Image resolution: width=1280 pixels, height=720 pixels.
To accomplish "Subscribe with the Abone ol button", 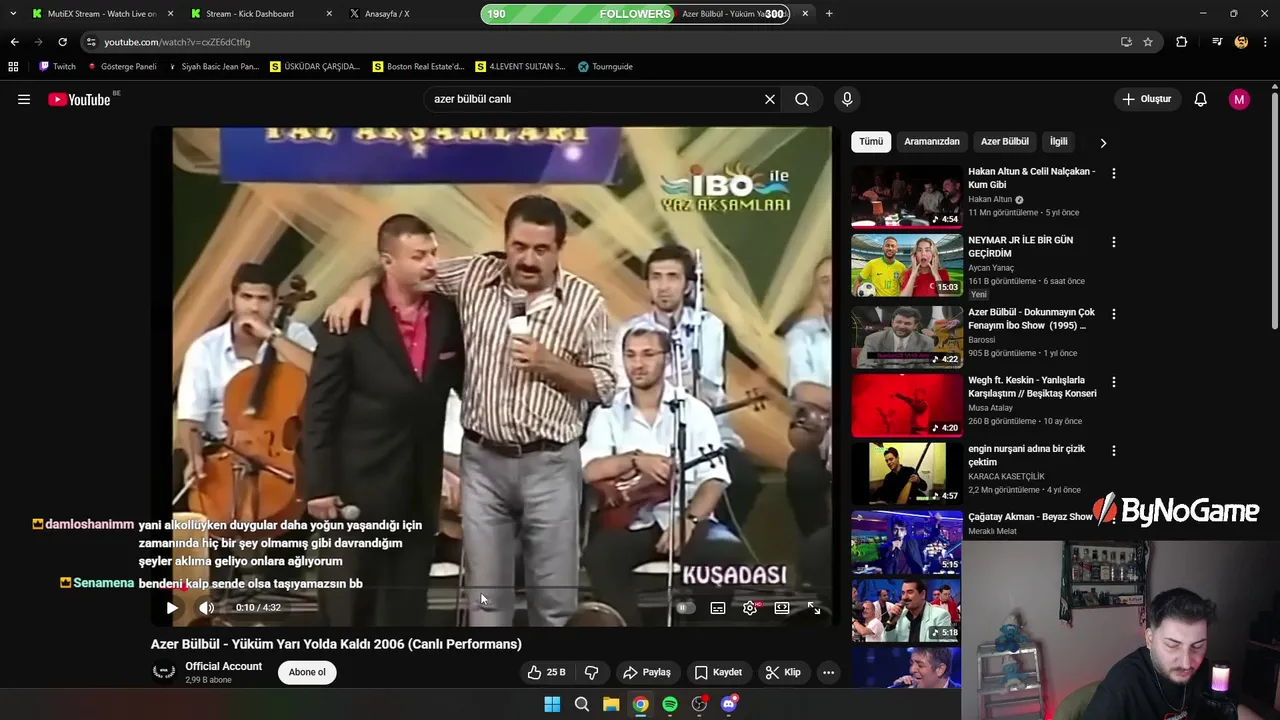I will tap(307, 672).
